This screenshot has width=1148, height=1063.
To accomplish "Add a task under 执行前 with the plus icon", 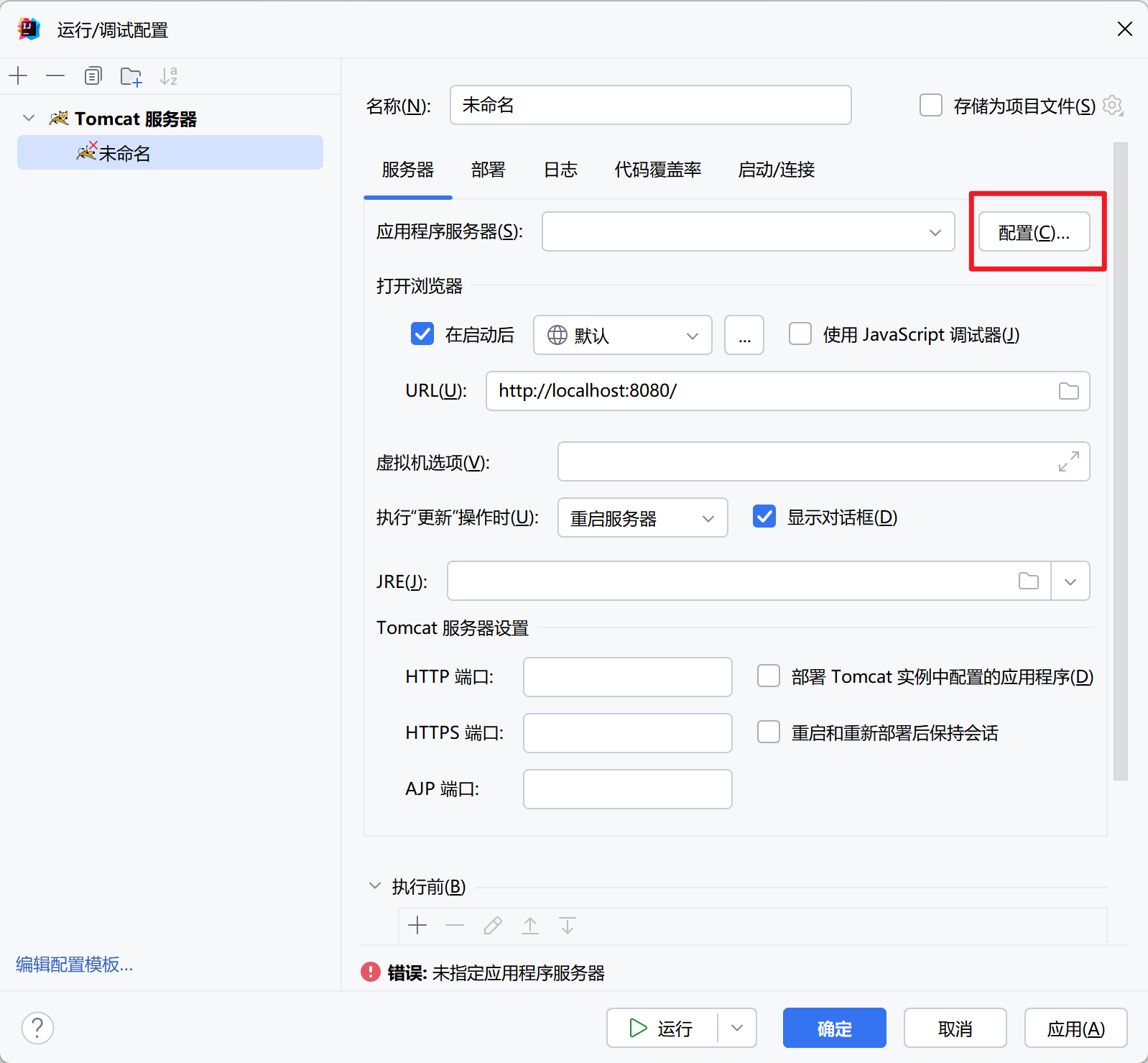I will pyautogui.click(x=417, y=925).
